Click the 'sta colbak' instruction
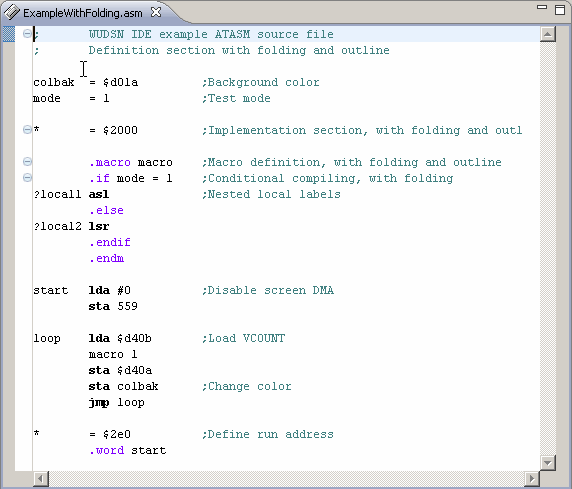572x489 pixels. pos(124,386)
